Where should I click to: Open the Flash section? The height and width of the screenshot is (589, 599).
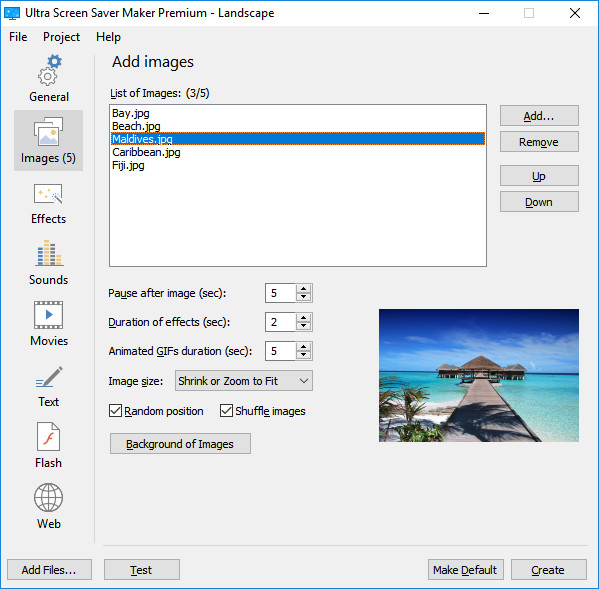click(49, 445)
